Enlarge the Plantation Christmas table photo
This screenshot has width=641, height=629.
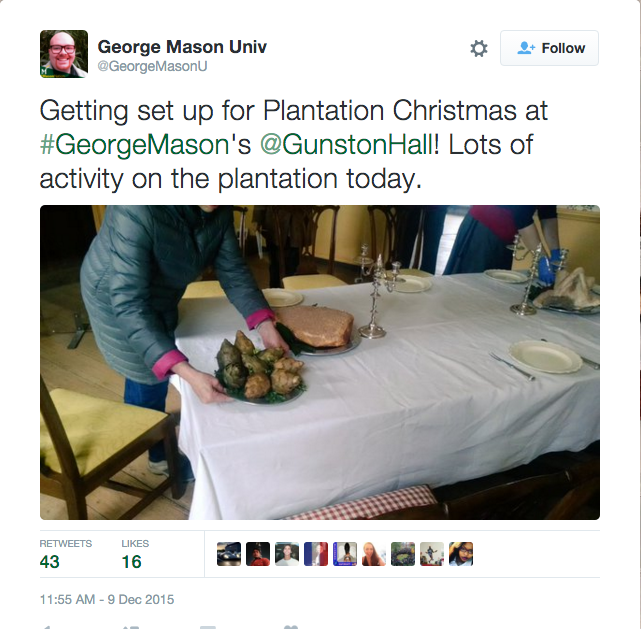319,362
